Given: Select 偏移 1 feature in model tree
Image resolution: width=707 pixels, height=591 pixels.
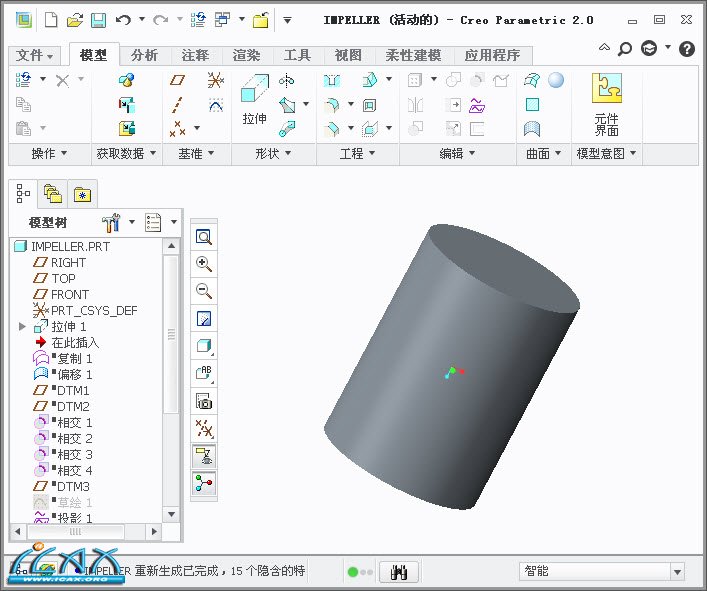Looking at the screenshot, I should pyautogui.click(x=74, y=374).
